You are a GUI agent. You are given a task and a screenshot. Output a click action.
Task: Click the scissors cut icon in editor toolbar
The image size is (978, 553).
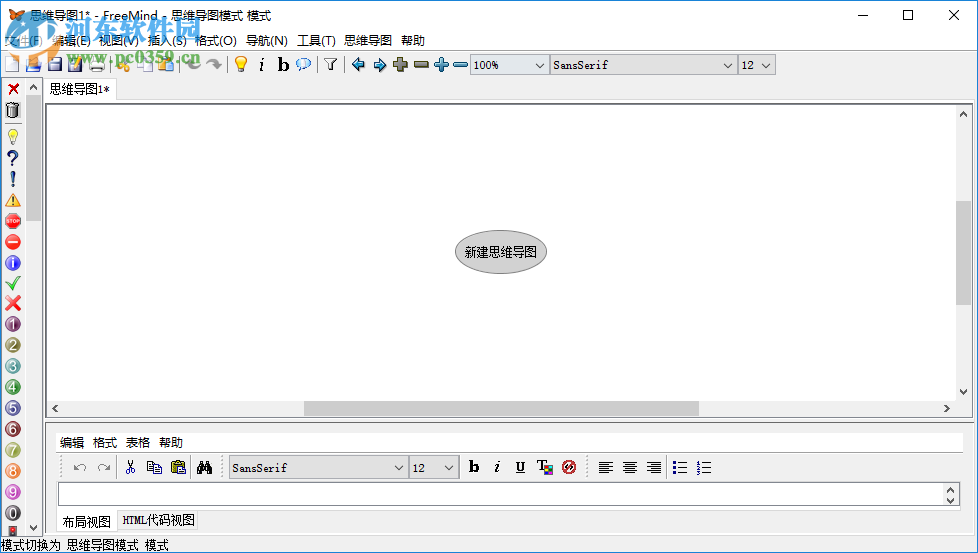[x=130, y=467]
